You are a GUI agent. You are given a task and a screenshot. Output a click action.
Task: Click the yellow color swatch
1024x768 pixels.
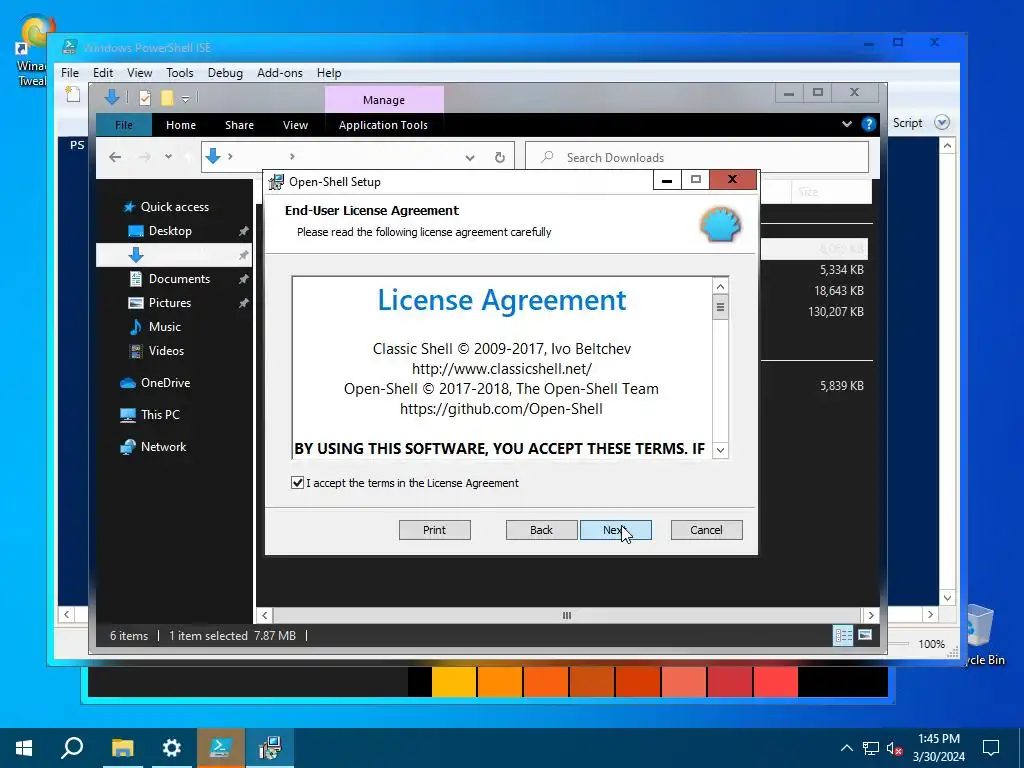[x=454, y=682]
